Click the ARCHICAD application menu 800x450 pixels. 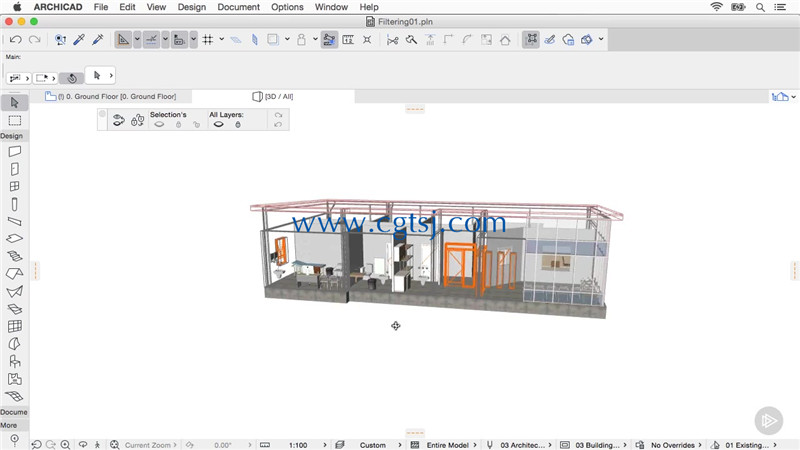pyautogui.click(x=58, y=7)
